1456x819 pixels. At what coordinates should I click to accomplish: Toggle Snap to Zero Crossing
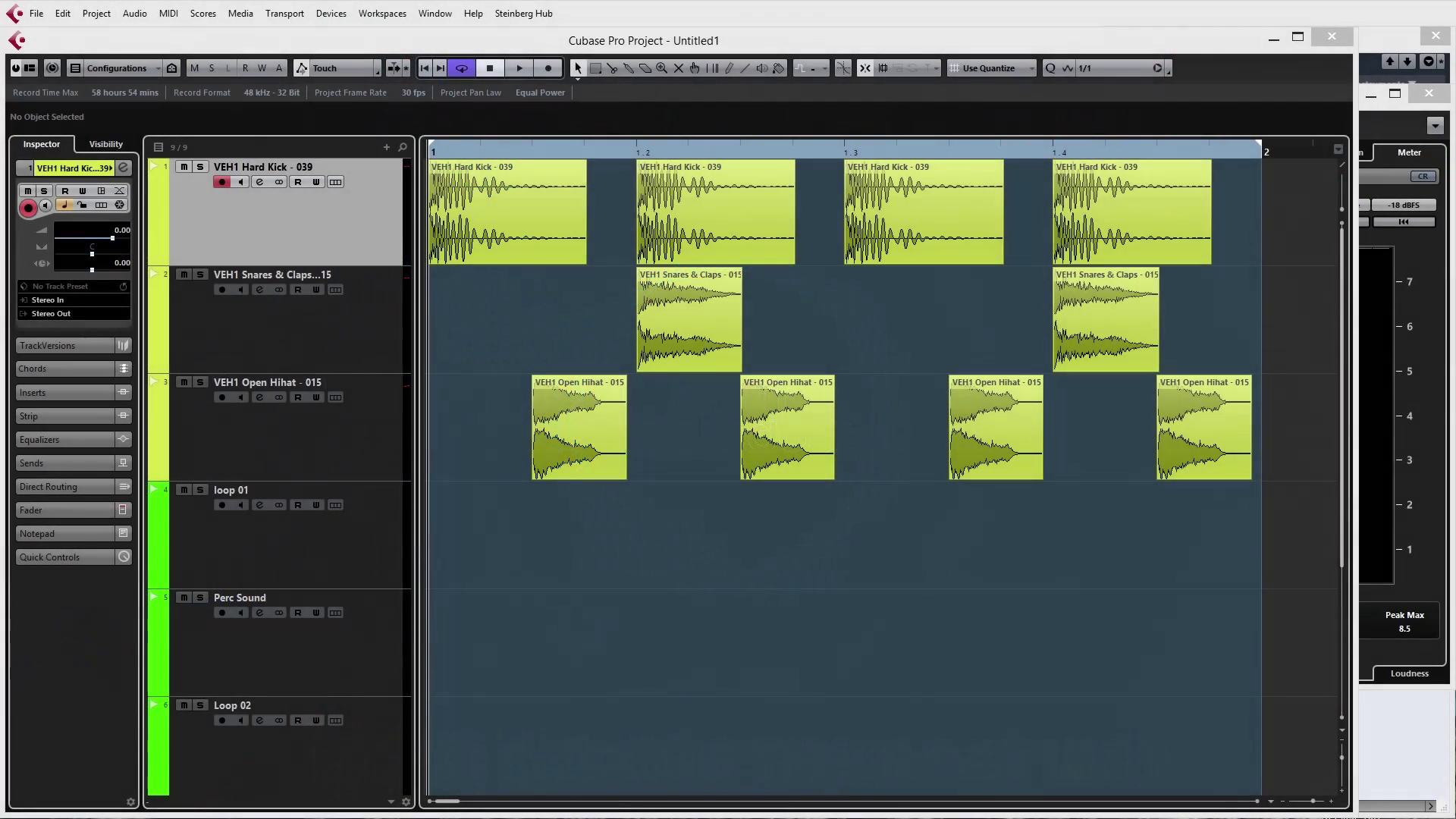point(843,68)
